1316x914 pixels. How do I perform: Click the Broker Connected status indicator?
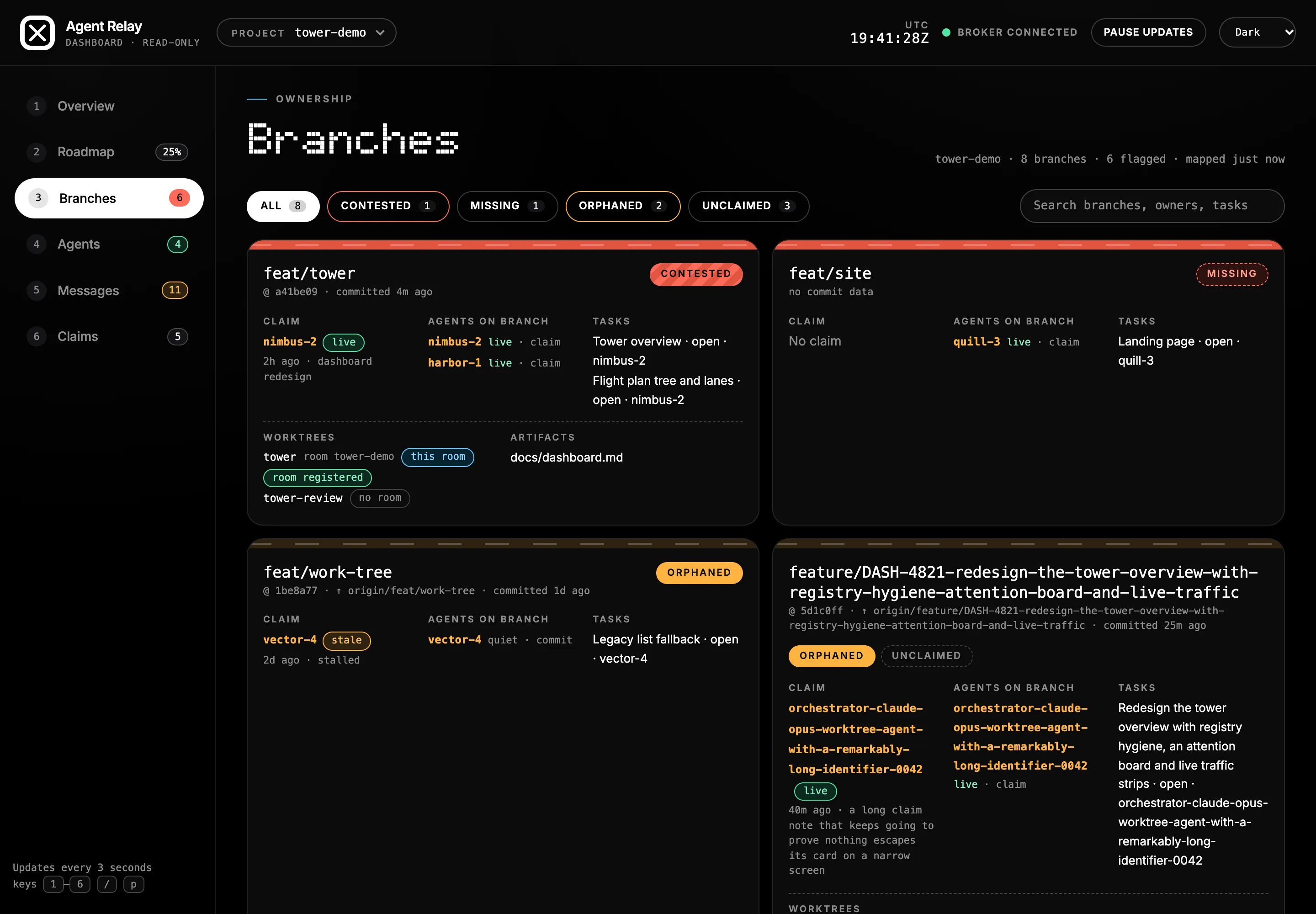(1010, 32)
